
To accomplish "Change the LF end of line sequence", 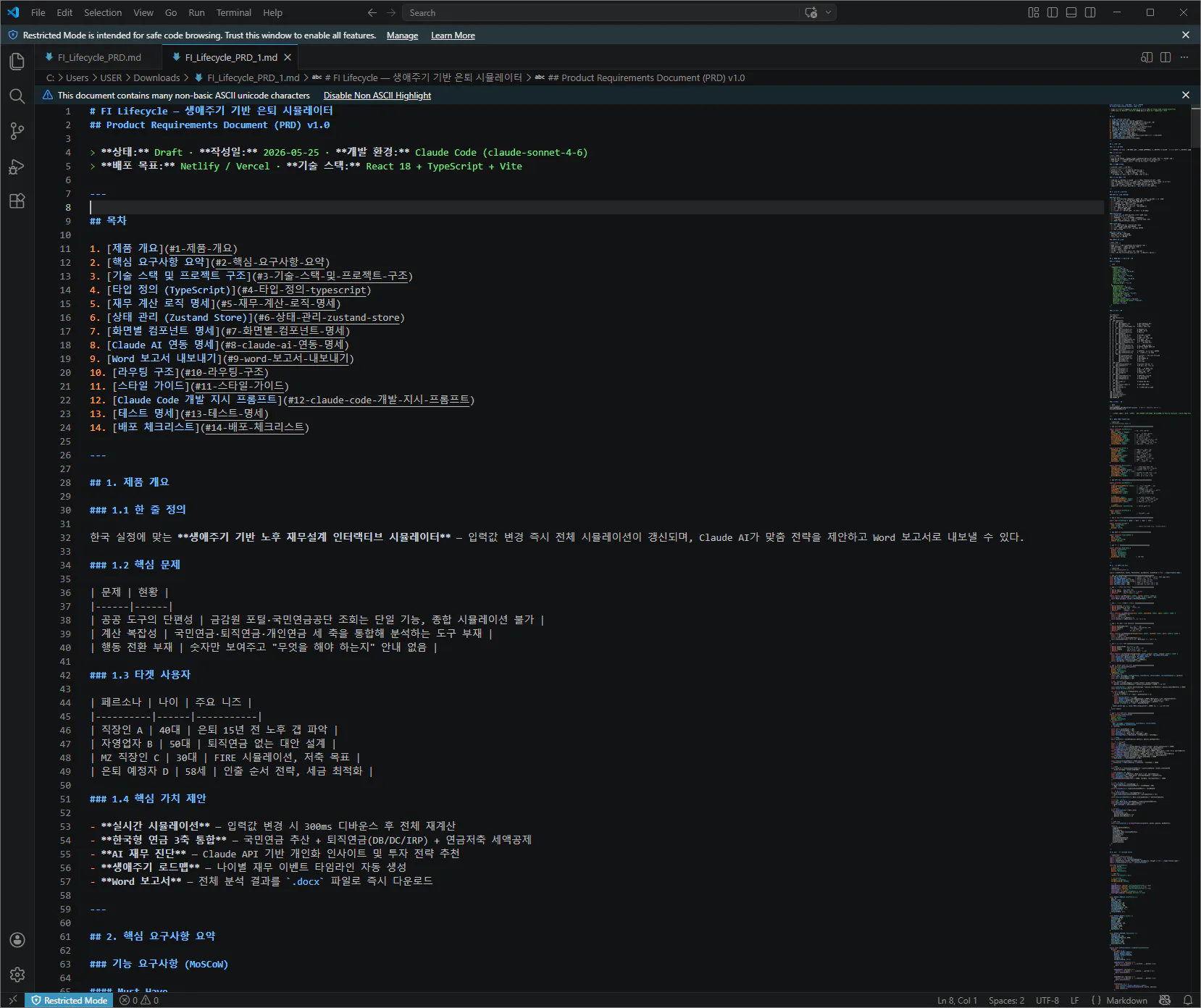I will click(x=1075, y=1000).
